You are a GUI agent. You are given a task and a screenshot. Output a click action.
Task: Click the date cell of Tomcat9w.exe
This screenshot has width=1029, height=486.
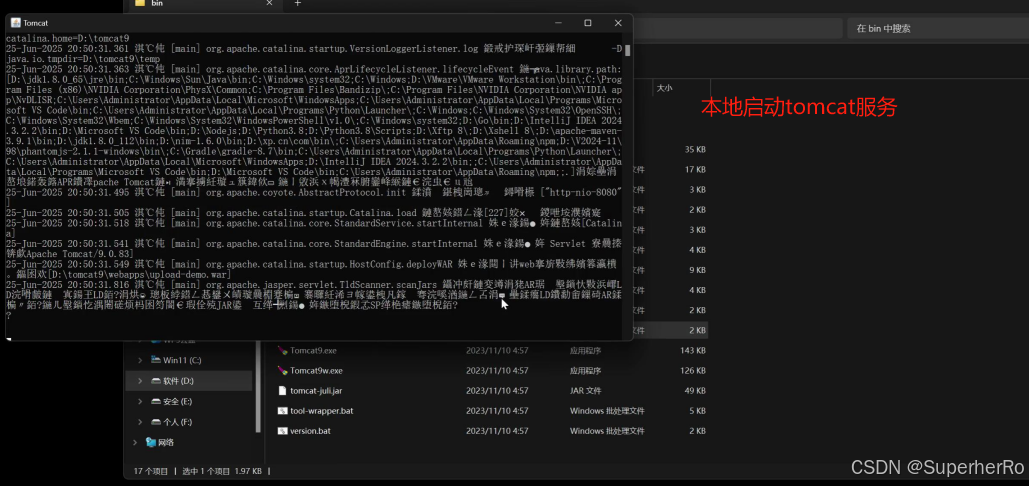497,371
